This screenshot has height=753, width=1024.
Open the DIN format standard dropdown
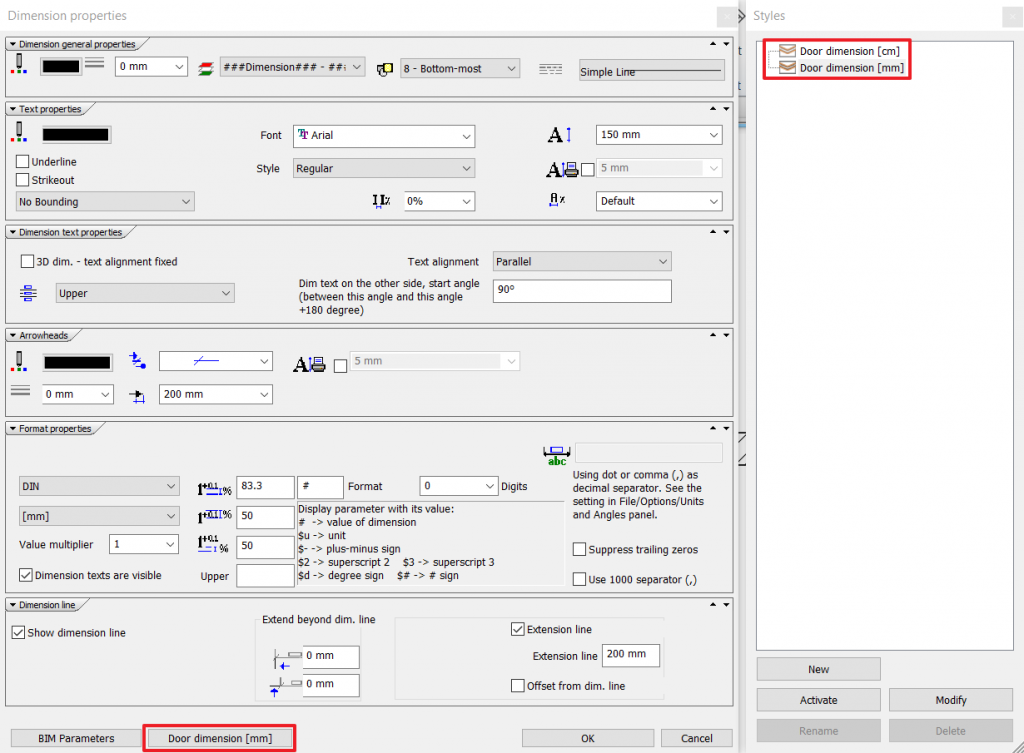point(98,487)
